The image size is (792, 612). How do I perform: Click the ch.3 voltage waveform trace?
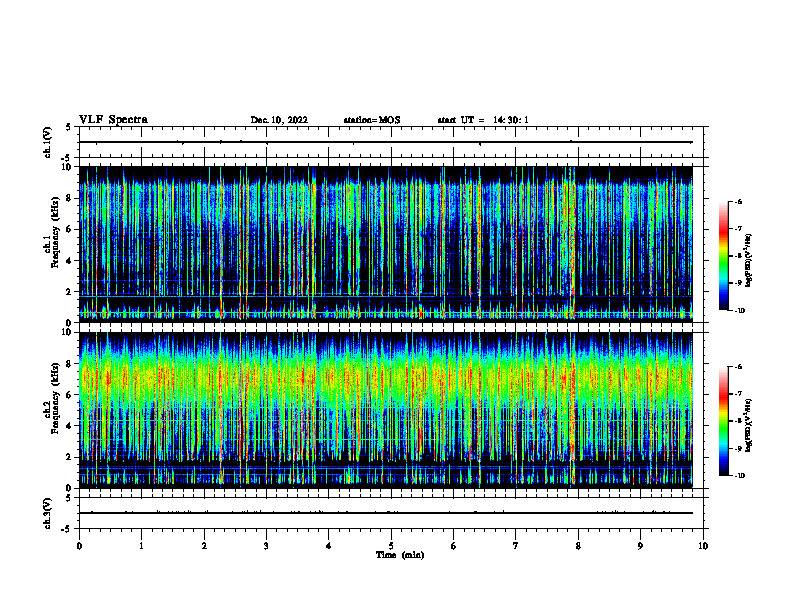(x=386, y=513)
